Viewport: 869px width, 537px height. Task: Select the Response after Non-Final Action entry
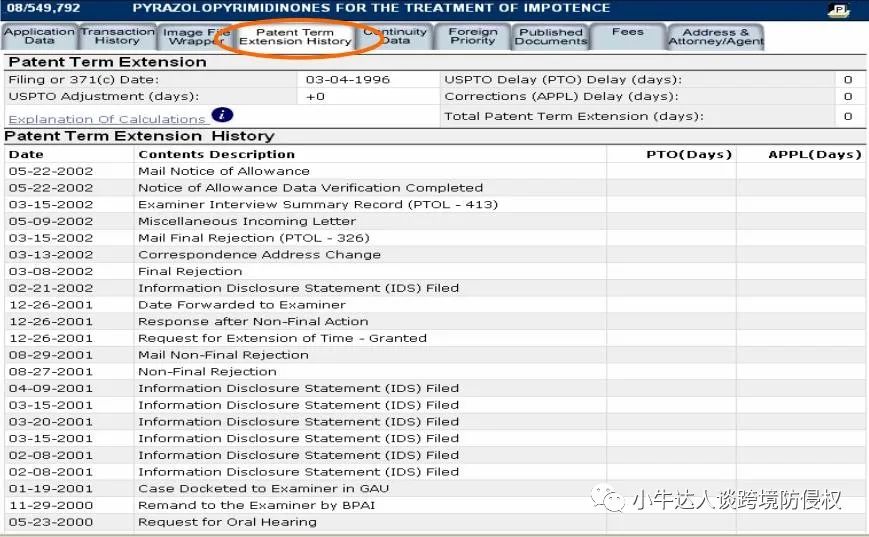coord(434,321)
